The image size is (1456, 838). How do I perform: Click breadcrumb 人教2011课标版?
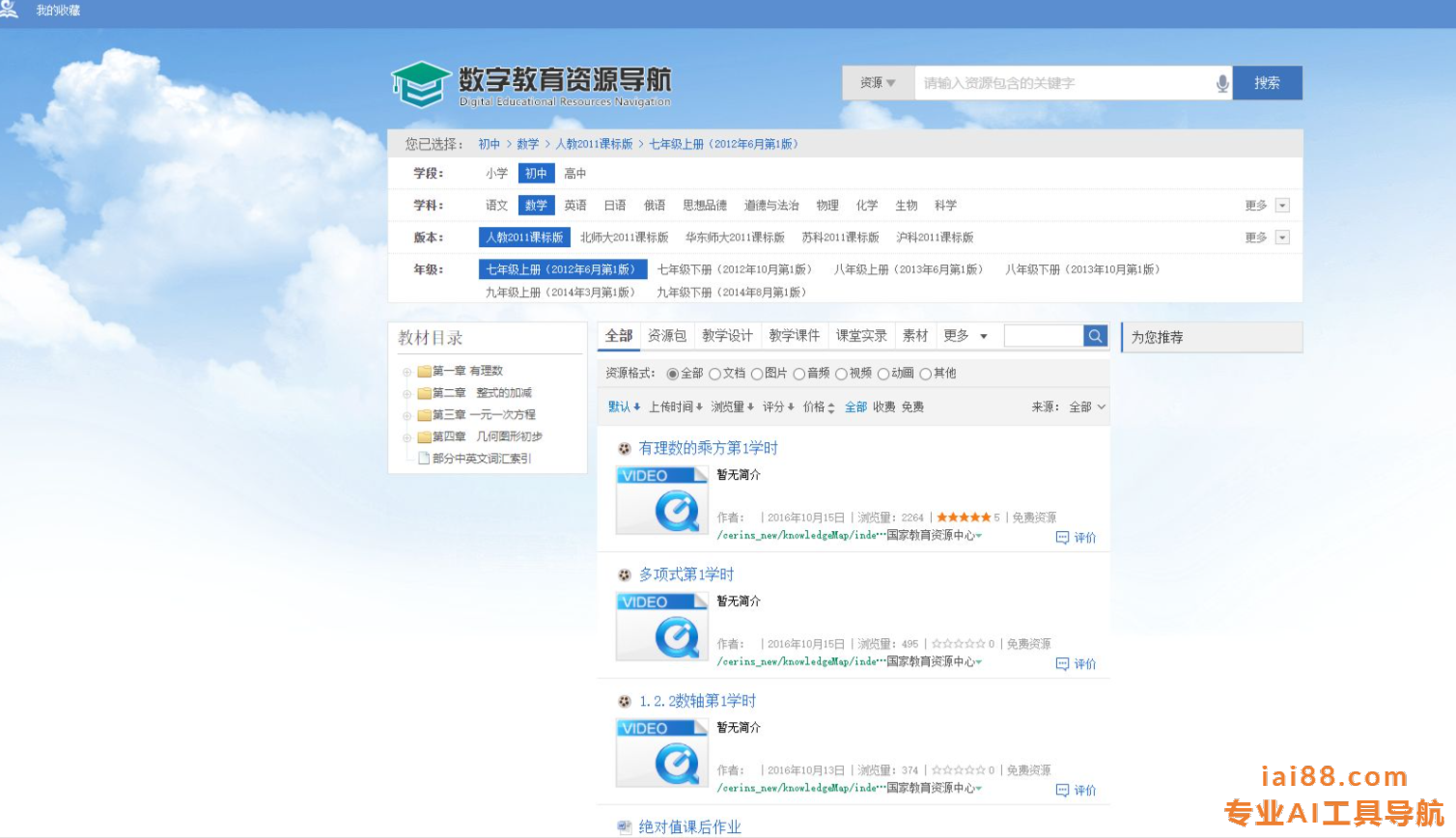(x=594, y=144)
